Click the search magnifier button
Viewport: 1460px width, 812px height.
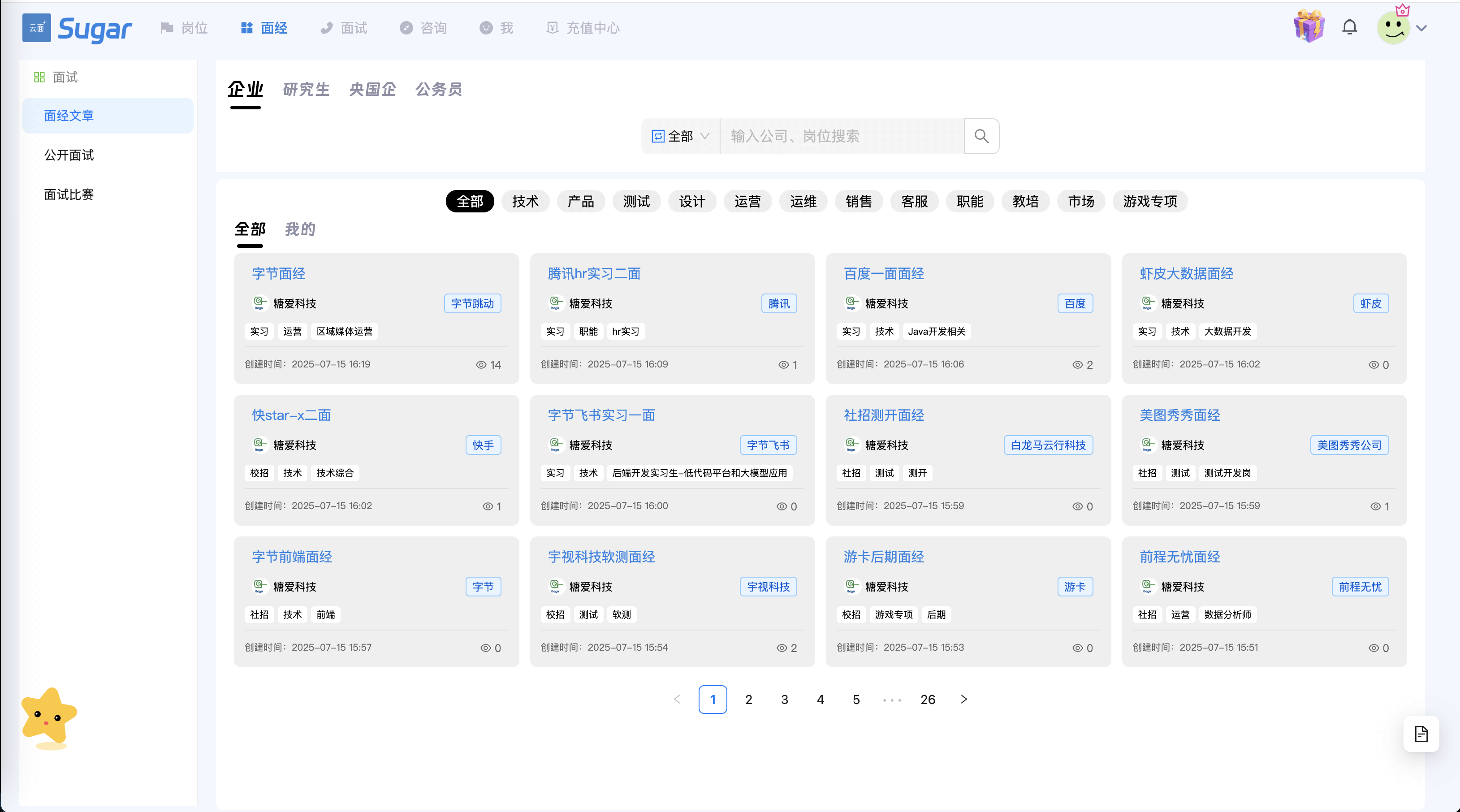tap(981, 136)
